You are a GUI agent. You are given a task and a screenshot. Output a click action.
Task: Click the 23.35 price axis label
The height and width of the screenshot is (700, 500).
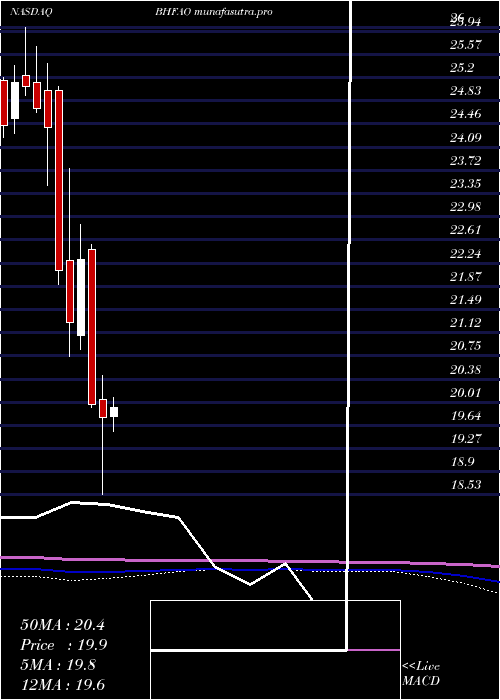pos(466,184)
